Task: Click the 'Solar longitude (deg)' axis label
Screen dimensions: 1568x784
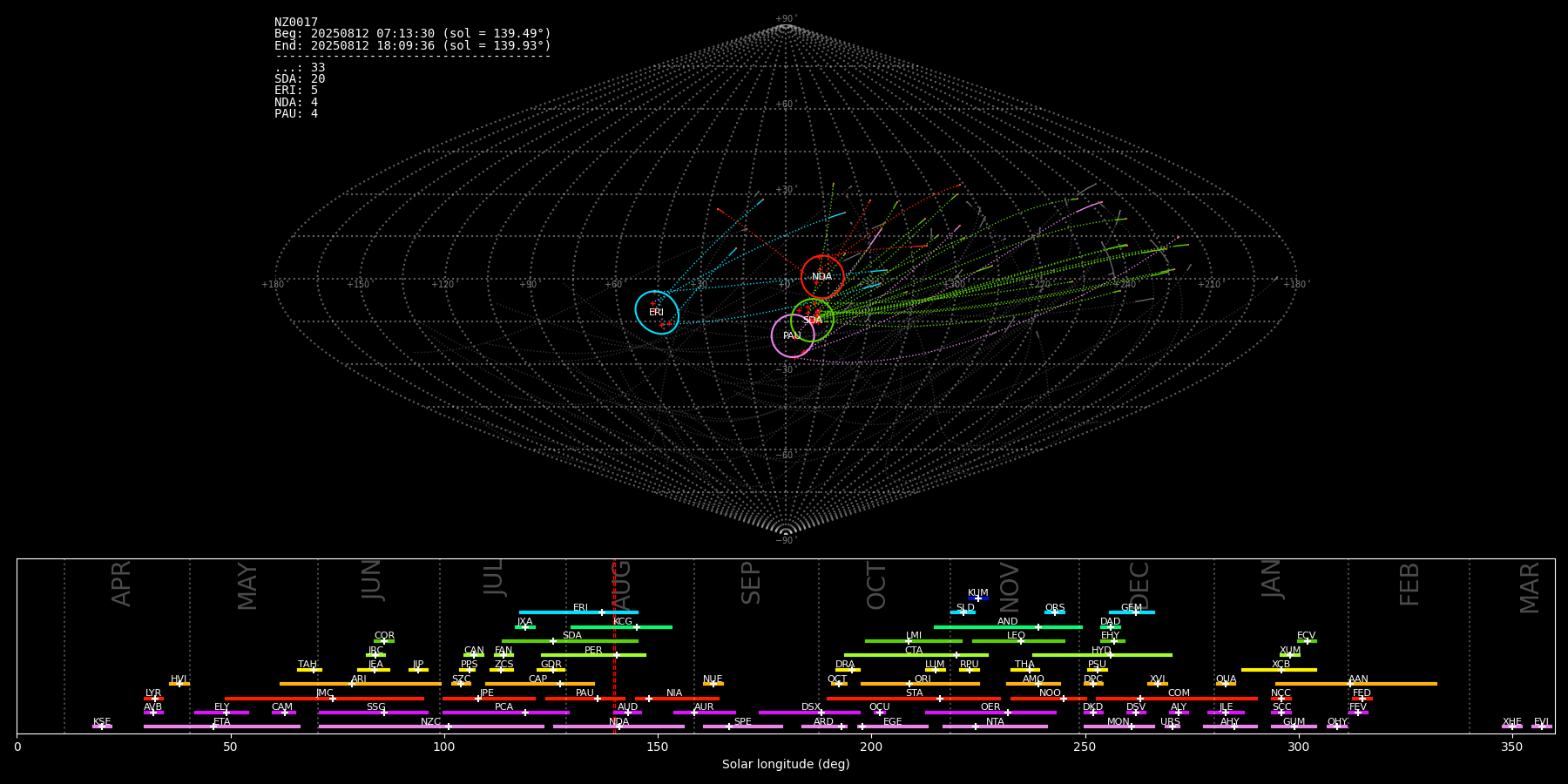Action: (786, 764)
